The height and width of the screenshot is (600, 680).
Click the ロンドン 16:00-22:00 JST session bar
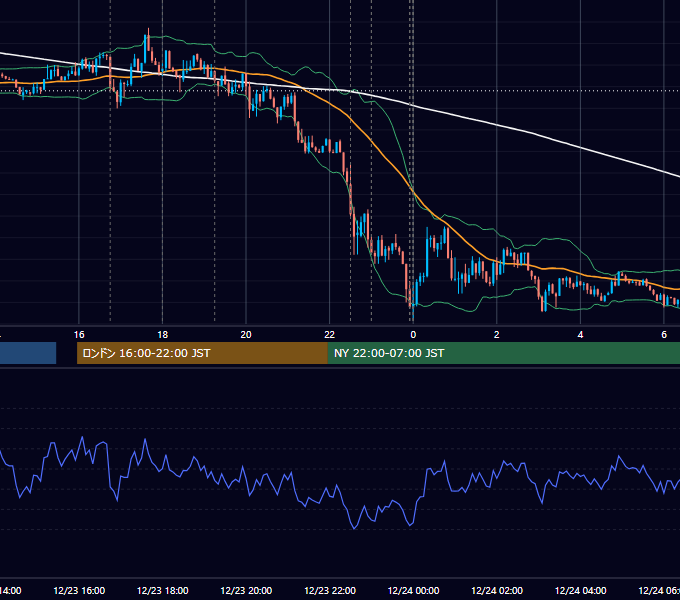coord(202,353)
